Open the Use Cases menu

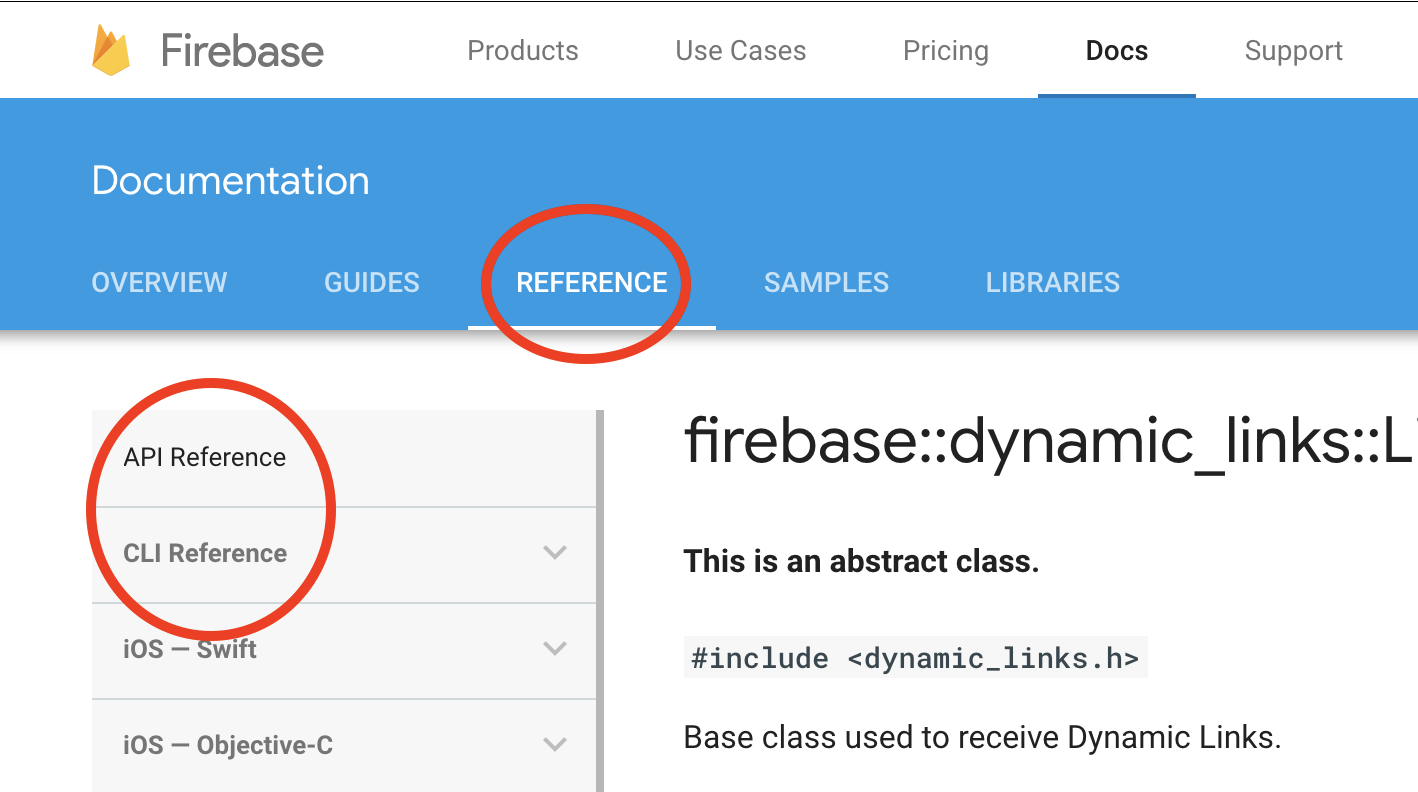[x=739, y=50]
